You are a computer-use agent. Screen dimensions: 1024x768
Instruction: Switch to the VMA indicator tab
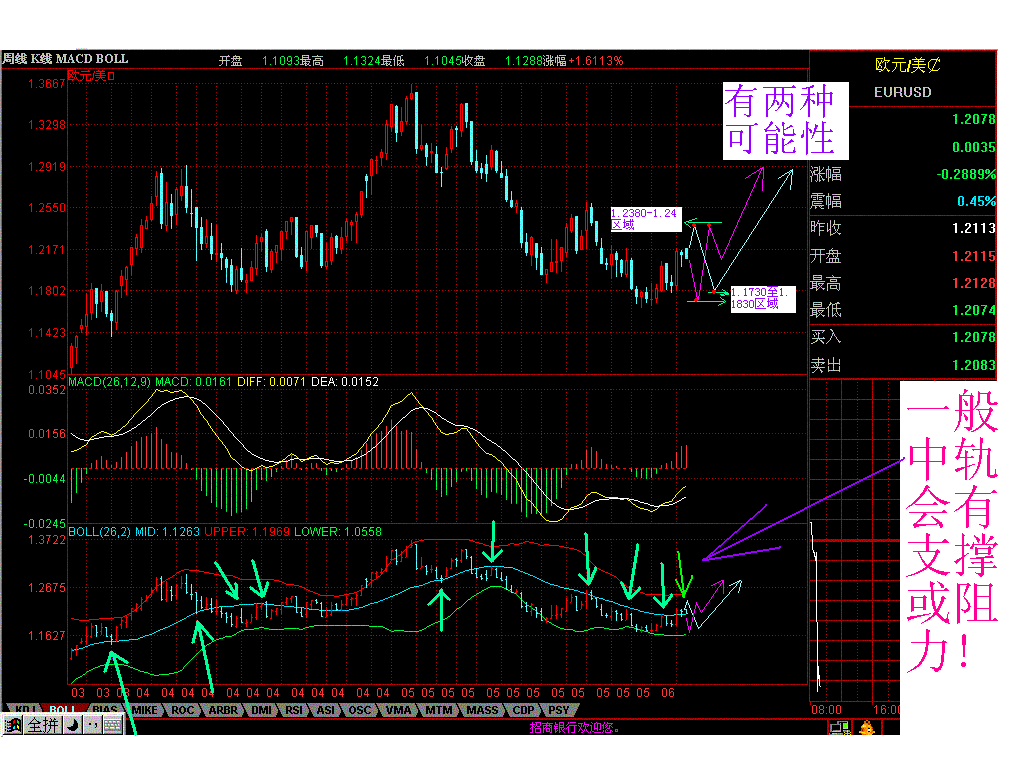398,710
